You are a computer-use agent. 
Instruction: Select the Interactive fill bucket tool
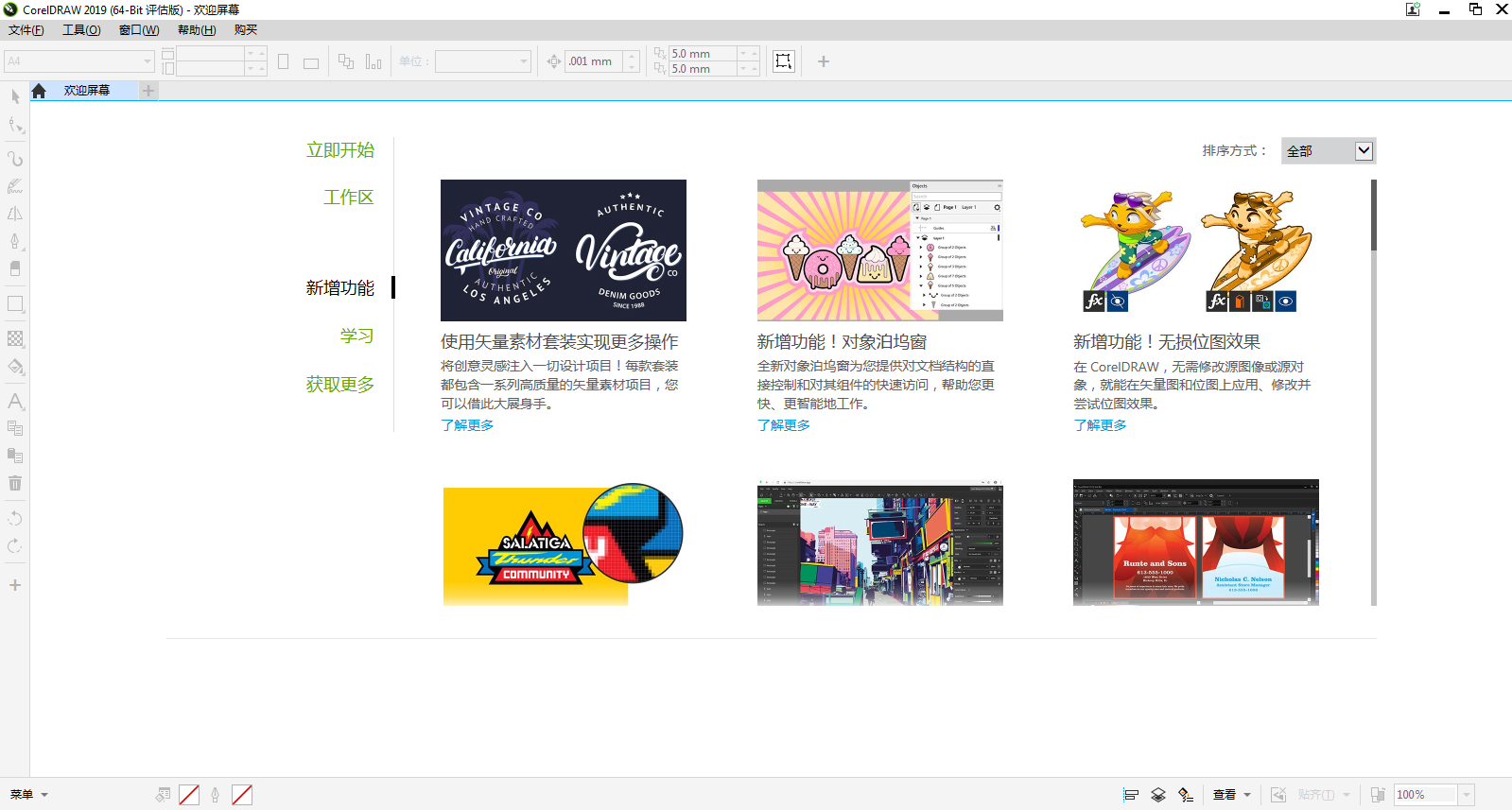[15, 367]
